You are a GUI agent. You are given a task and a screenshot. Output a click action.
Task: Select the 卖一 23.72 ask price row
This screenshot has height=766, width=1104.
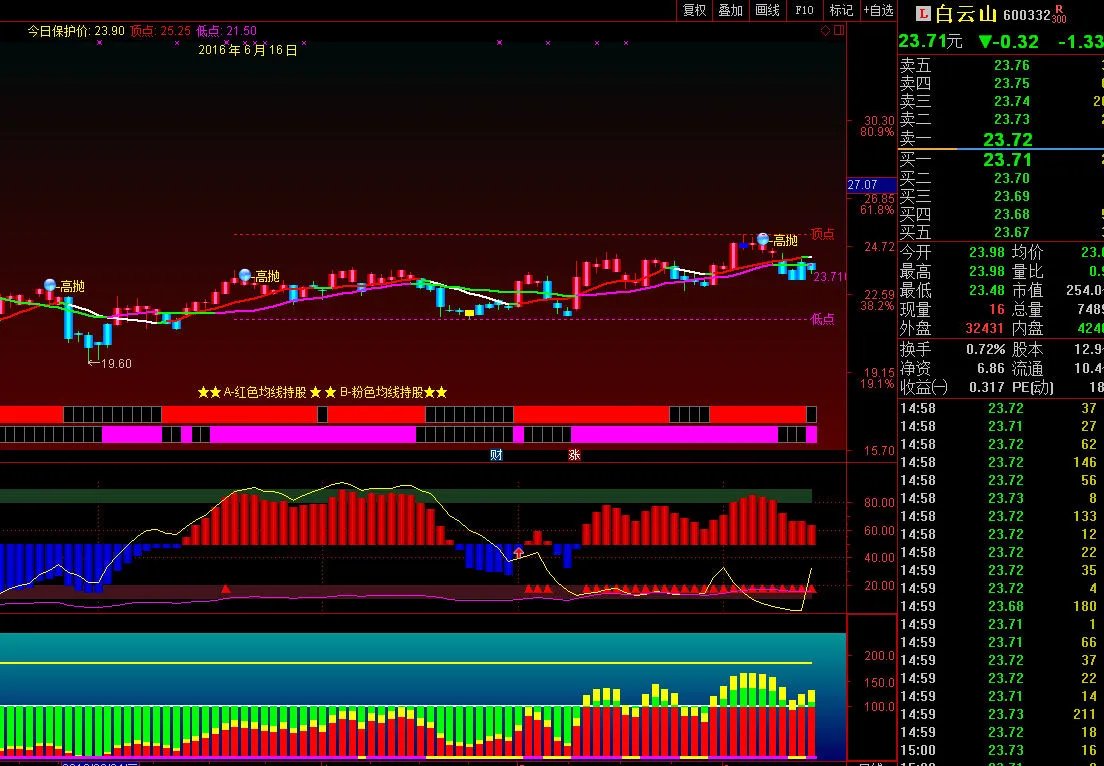point(1000,139)
